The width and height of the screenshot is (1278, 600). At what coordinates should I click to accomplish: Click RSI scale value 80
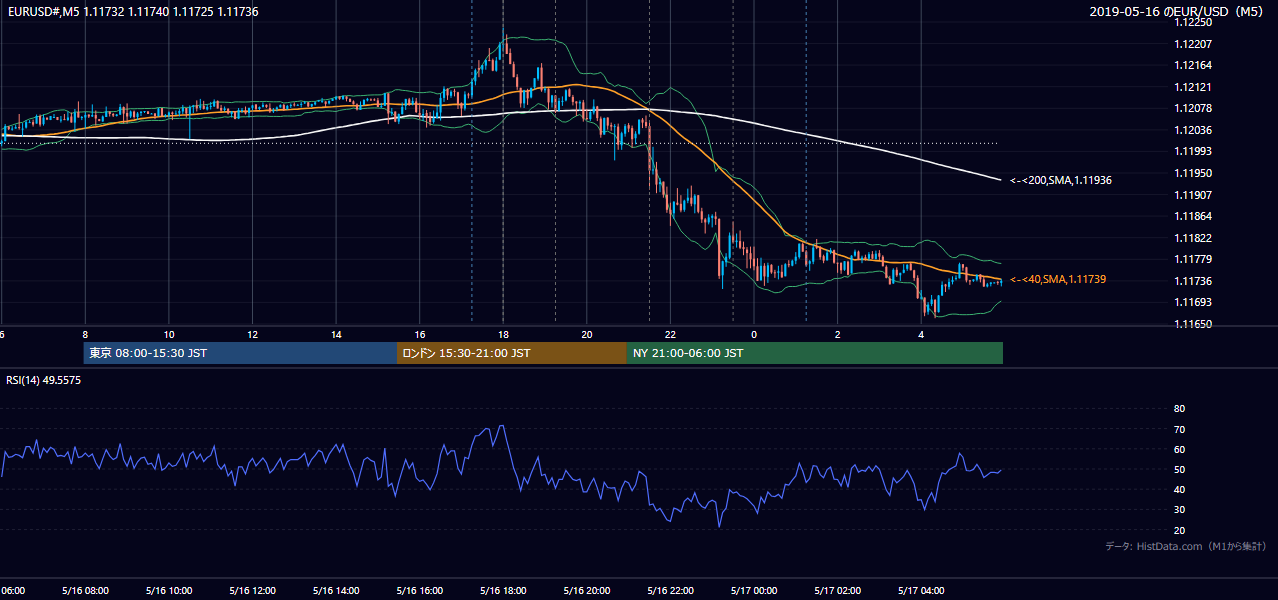point(1179,409)
